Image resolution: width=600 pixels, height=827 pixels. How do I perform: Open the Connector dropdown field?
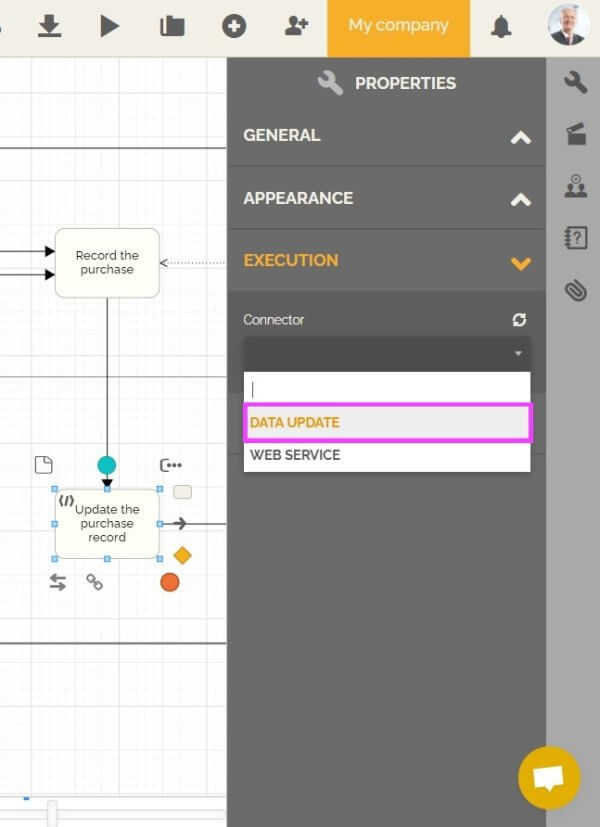[386, 354]
